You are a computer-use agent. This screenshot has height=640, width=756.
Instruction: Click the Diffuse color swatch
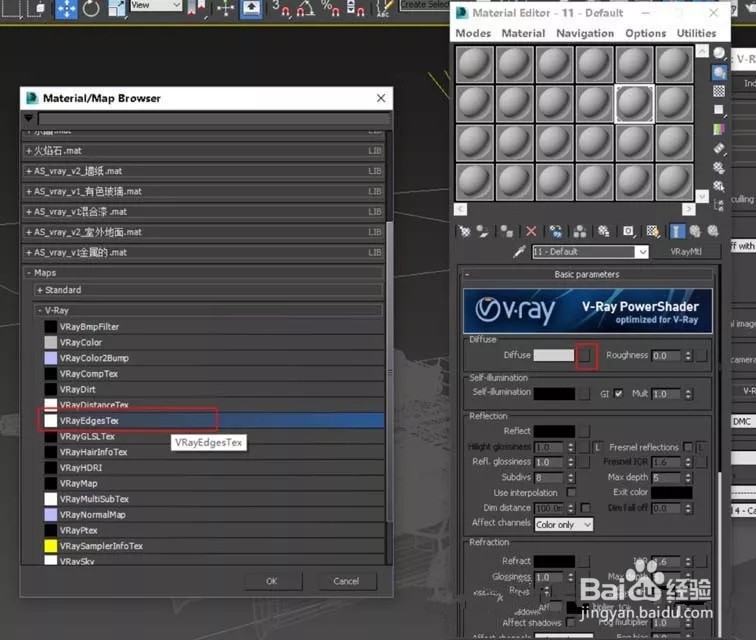click(x=554, y=355)
